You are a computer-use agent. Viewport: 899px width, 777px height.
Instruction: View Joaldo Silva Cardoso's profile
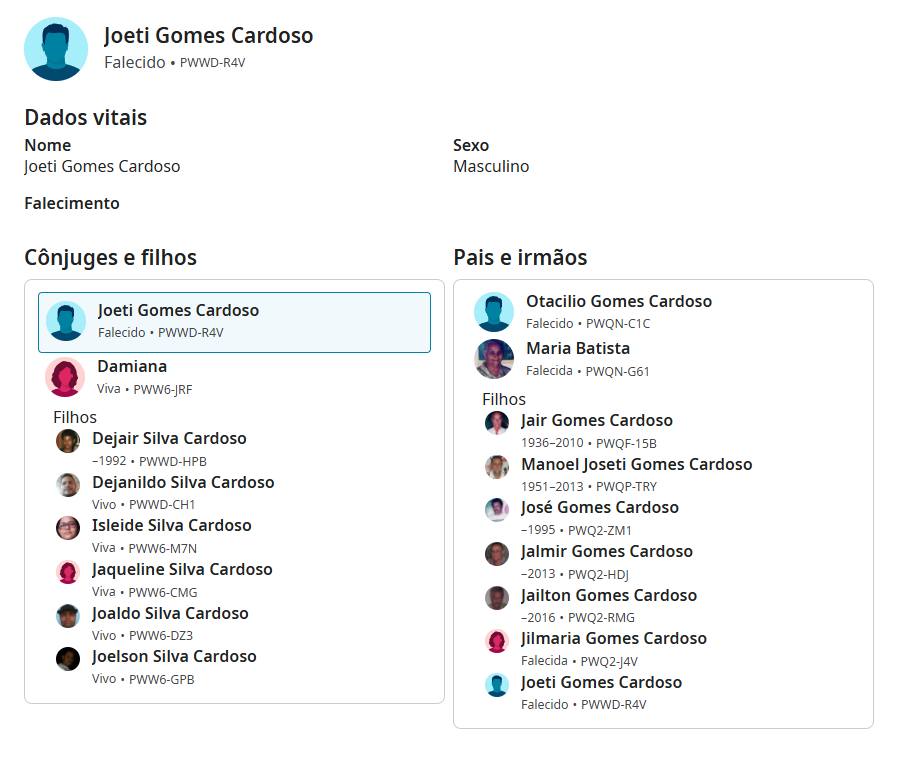coord(170,613)
